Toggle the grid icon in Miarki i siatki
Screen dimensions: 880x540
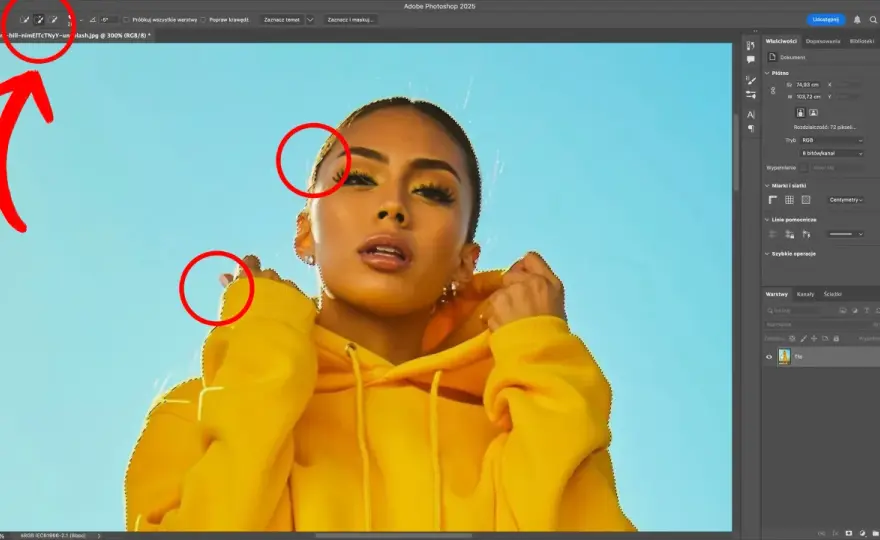(x=789, y=200)
